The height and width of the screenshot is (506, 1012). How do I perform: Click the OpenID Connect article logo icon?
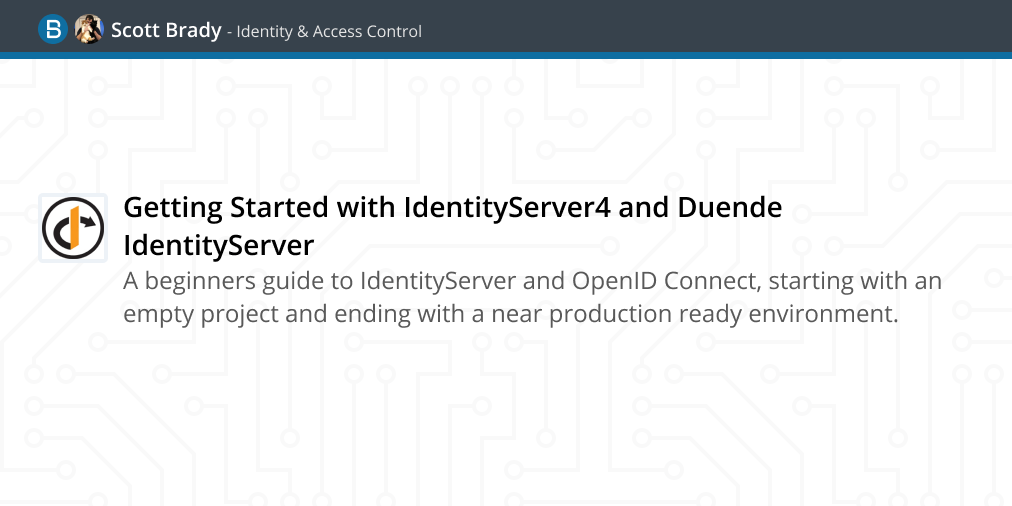[73, 228]
